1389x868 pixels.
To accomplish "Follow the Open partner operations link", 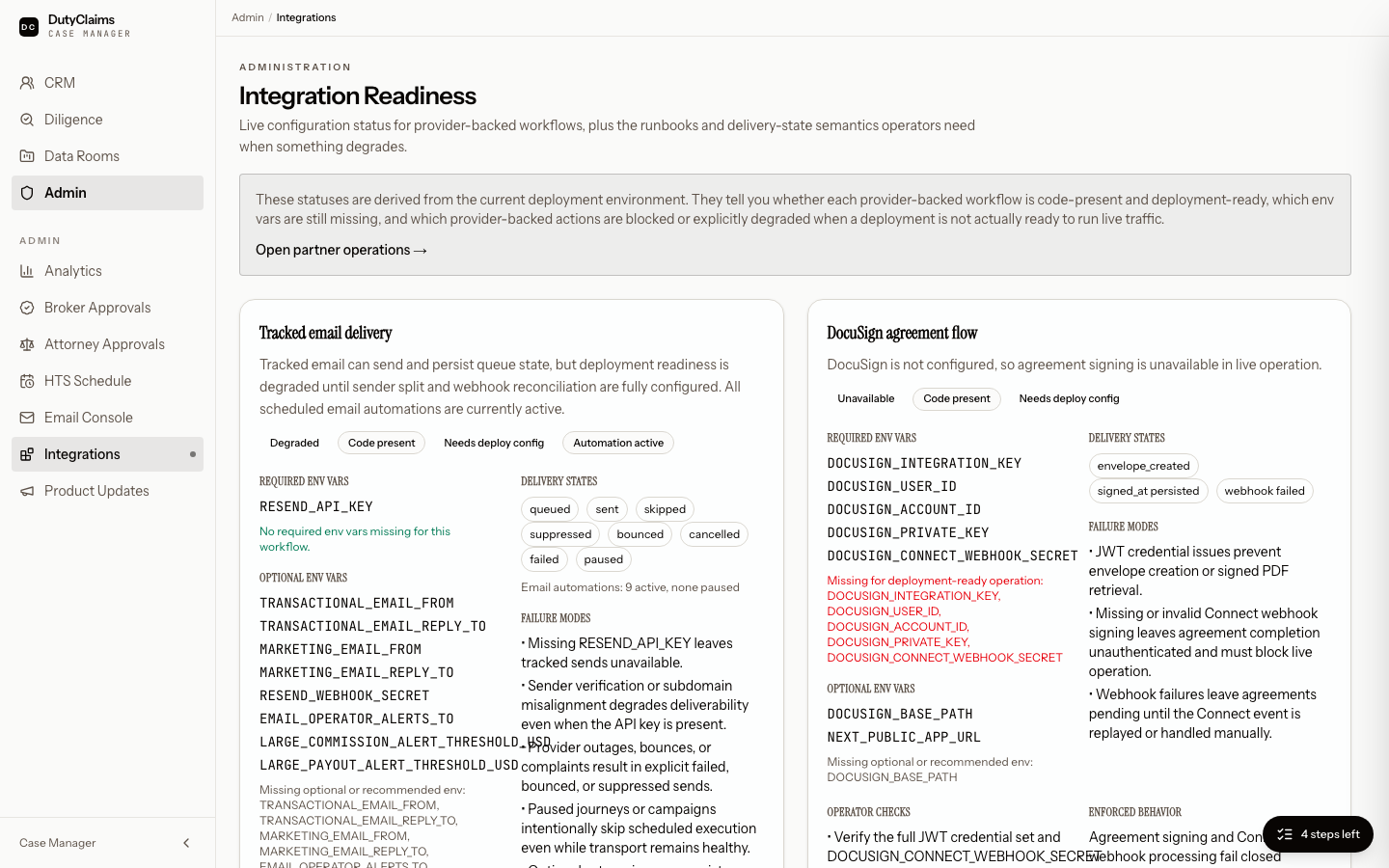I will tap(341, 250).
